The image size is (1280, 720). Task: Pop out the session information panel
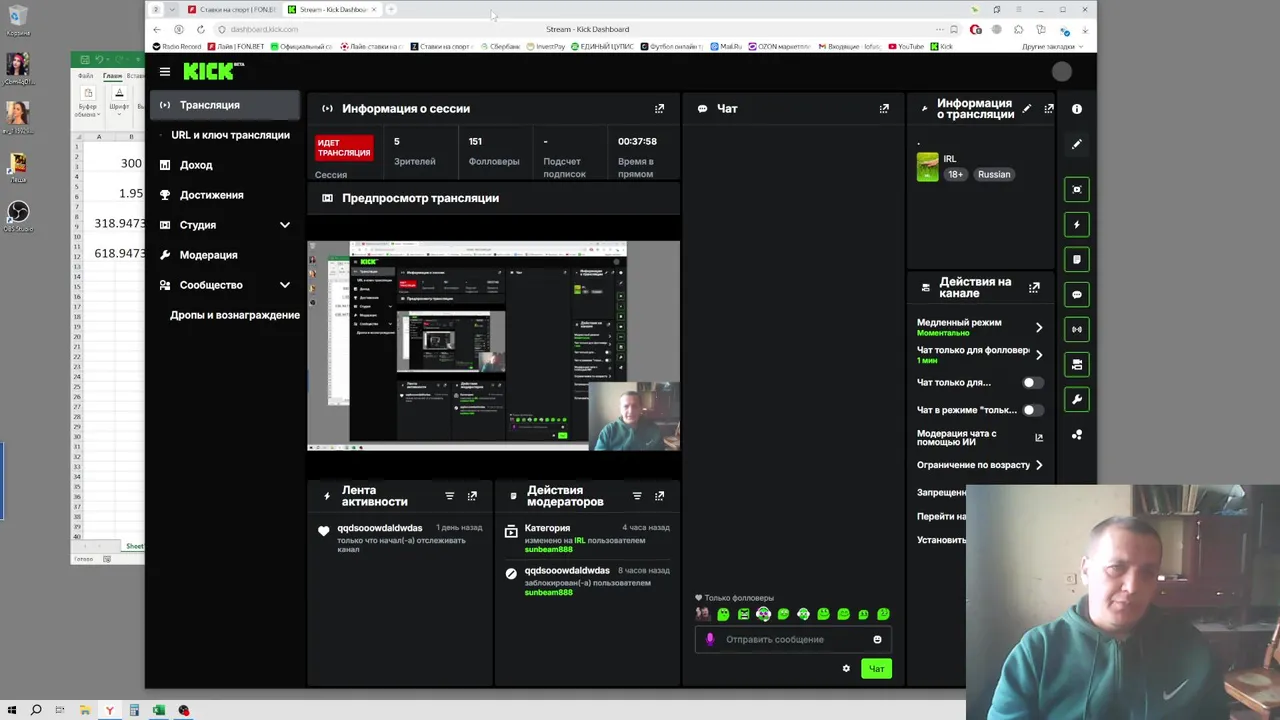[x=659, y=108]
